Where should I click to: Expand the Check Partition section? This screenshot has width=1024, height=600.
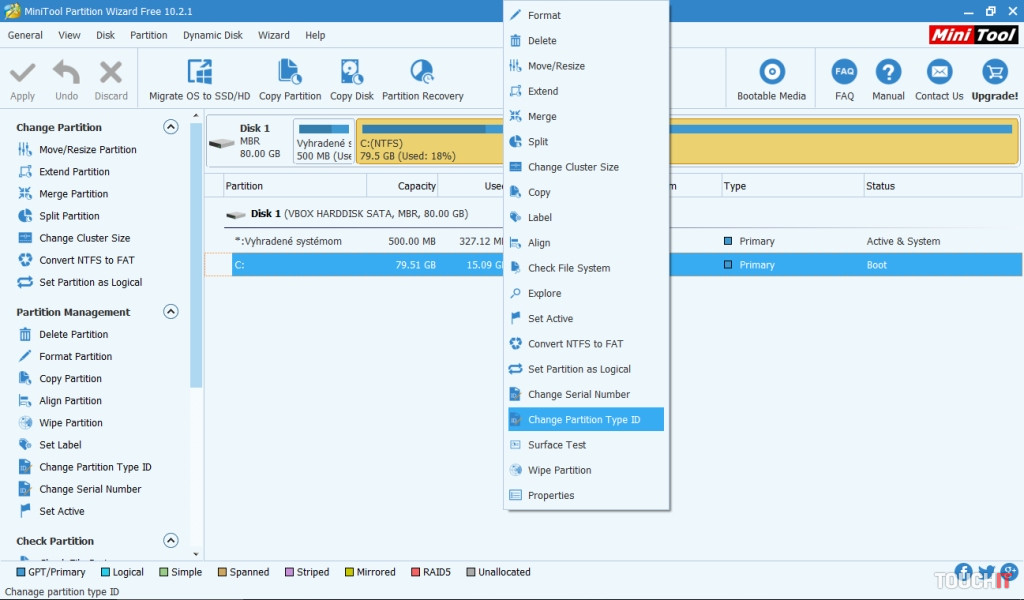tap(171, 541)
